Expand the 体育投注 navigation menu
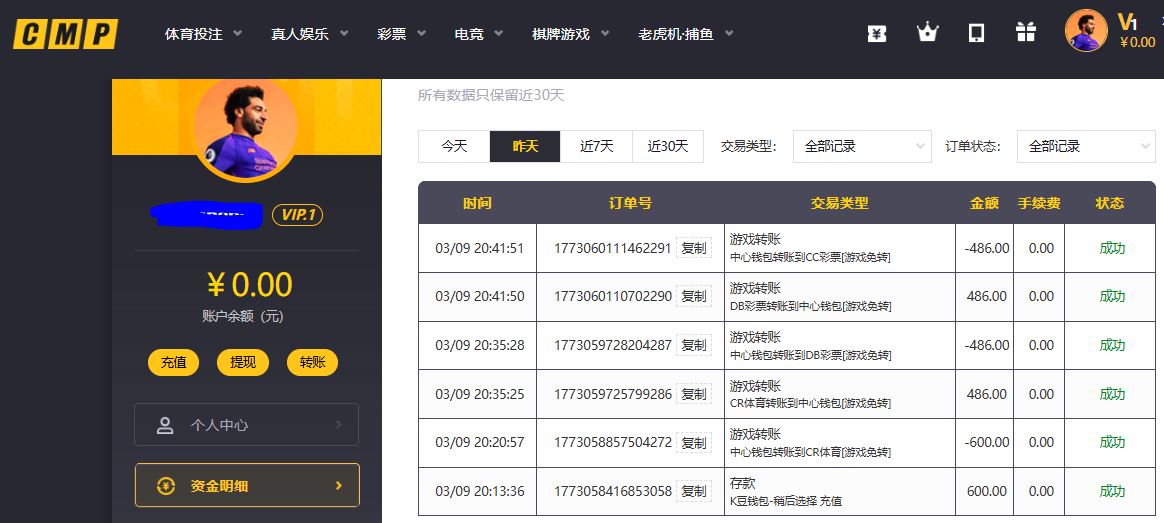 pos(203,34)
